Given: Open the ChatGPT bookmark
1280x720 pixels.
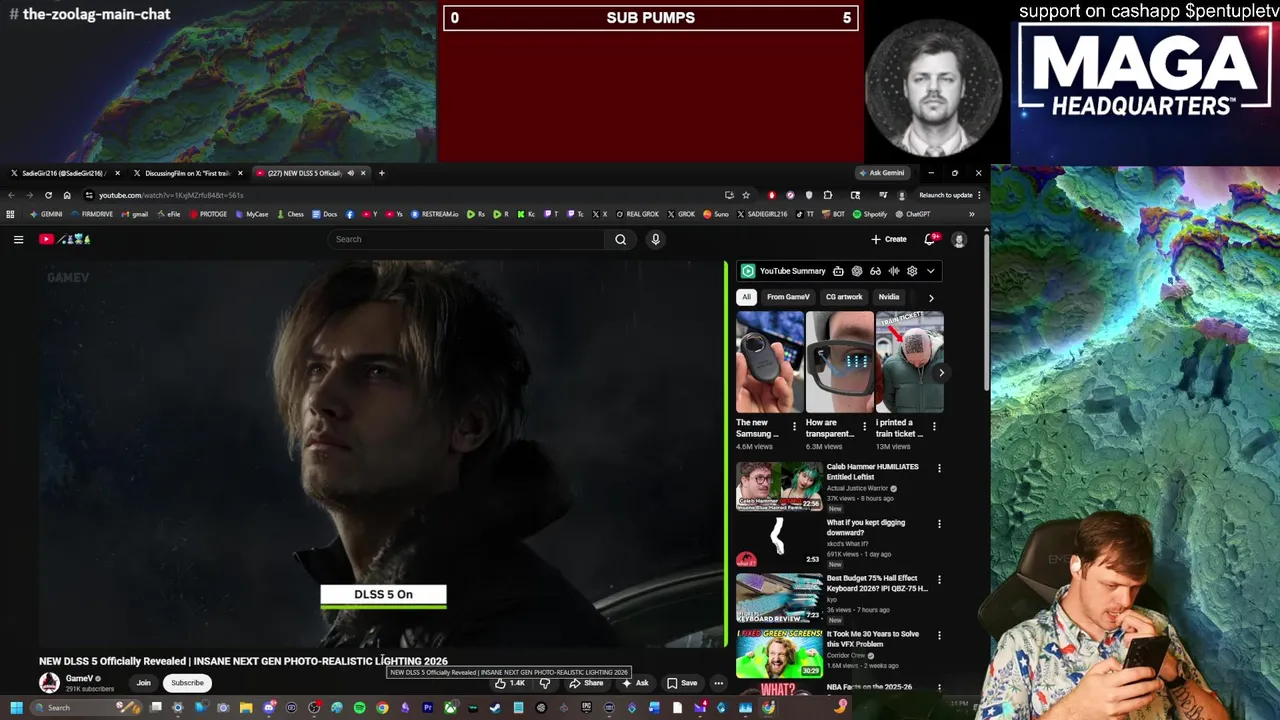Looking at the screenshot, I should point(913,214).
